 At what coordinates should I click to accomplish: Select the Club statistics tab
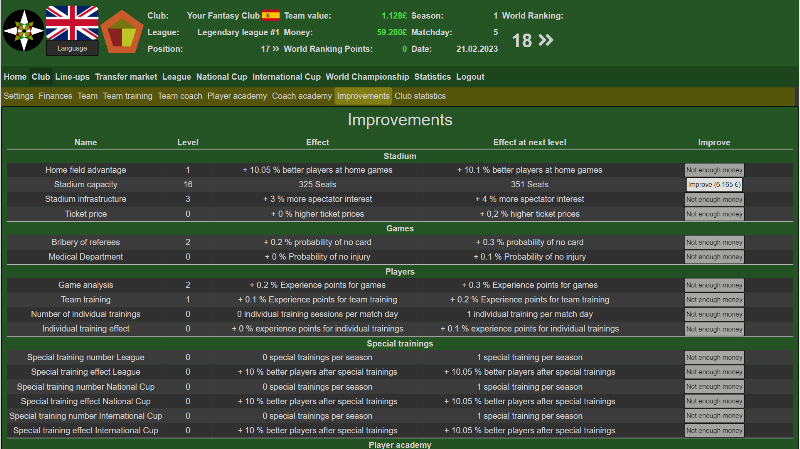coord(420,96)
